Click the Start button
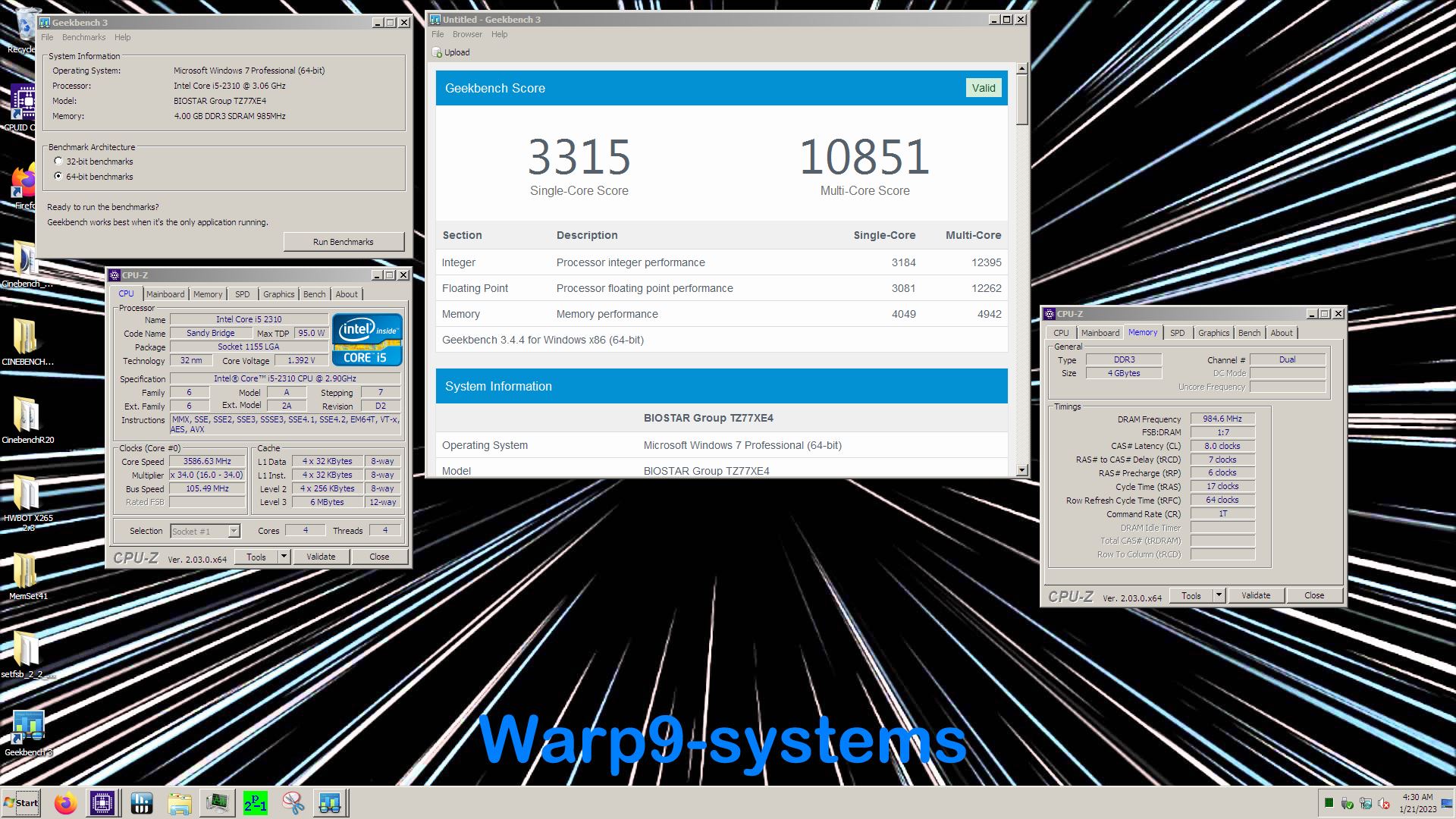The width and height of the screenshot is (1456, 819). click(x=21, y=803)
